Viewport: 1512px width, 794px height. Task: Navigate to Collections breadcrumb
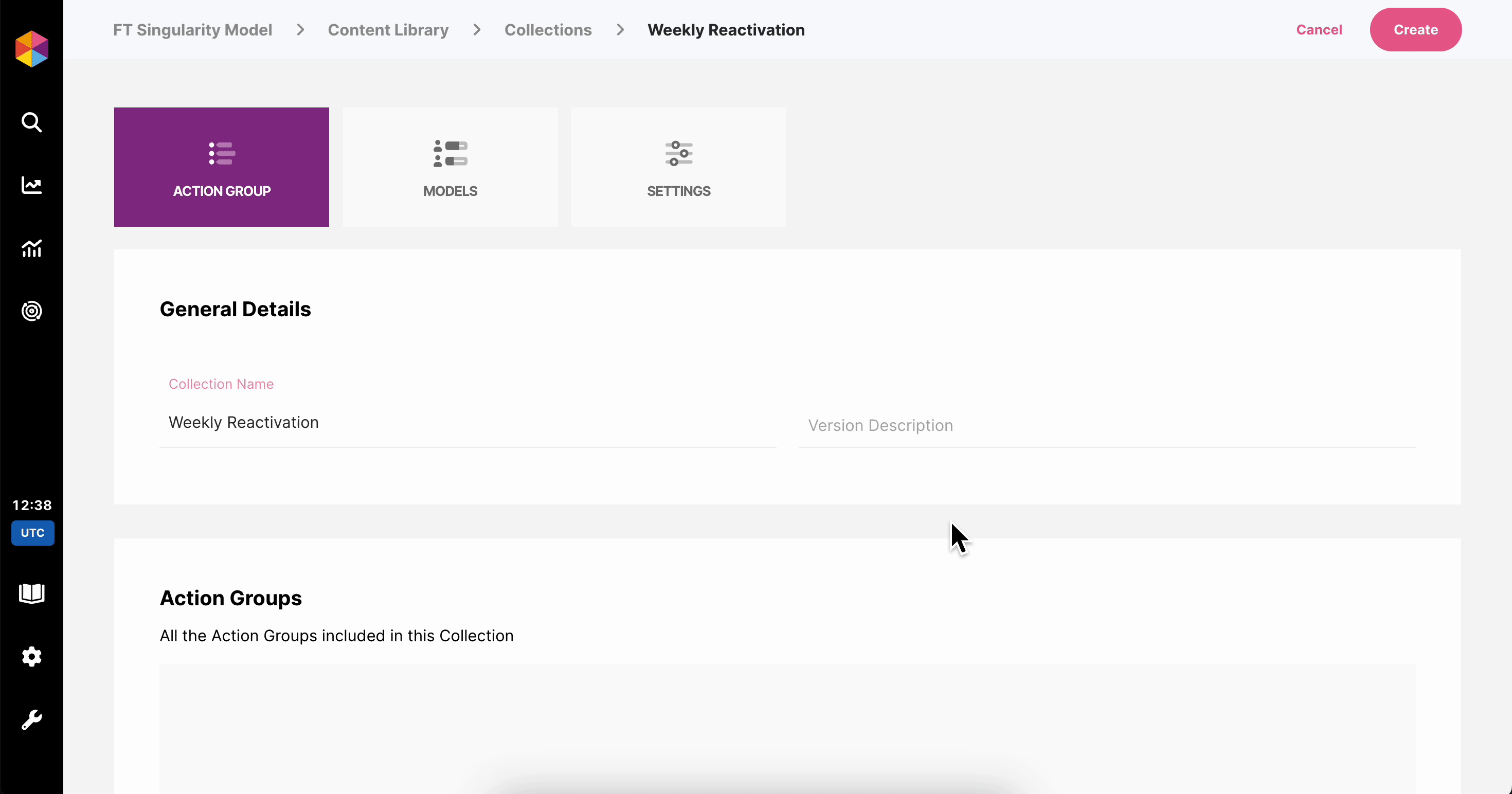tap(548, 30)
